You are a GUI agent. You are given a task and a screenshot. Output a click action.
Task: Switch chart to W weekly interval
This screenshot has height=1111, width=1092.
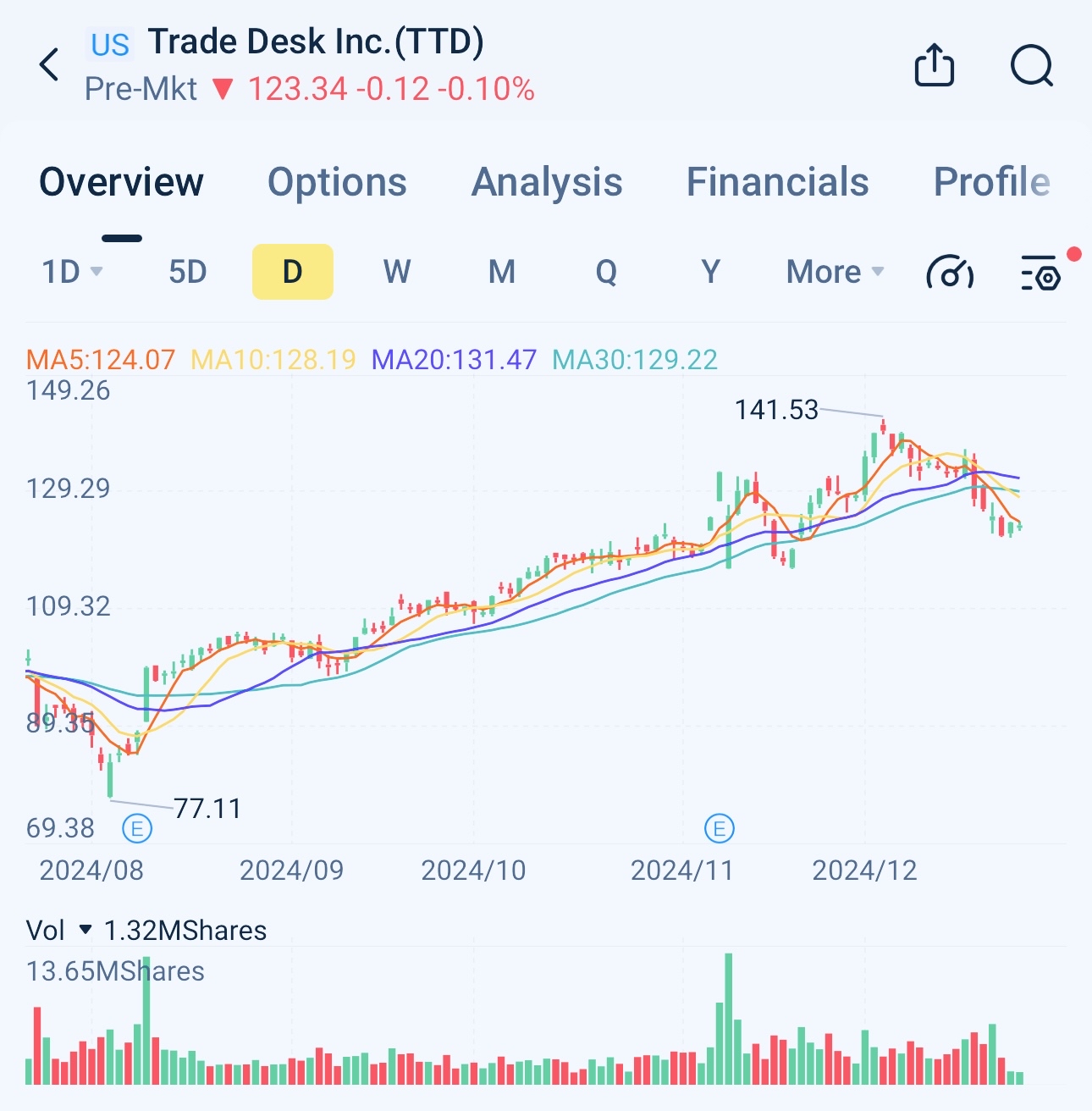pos(397,272)
